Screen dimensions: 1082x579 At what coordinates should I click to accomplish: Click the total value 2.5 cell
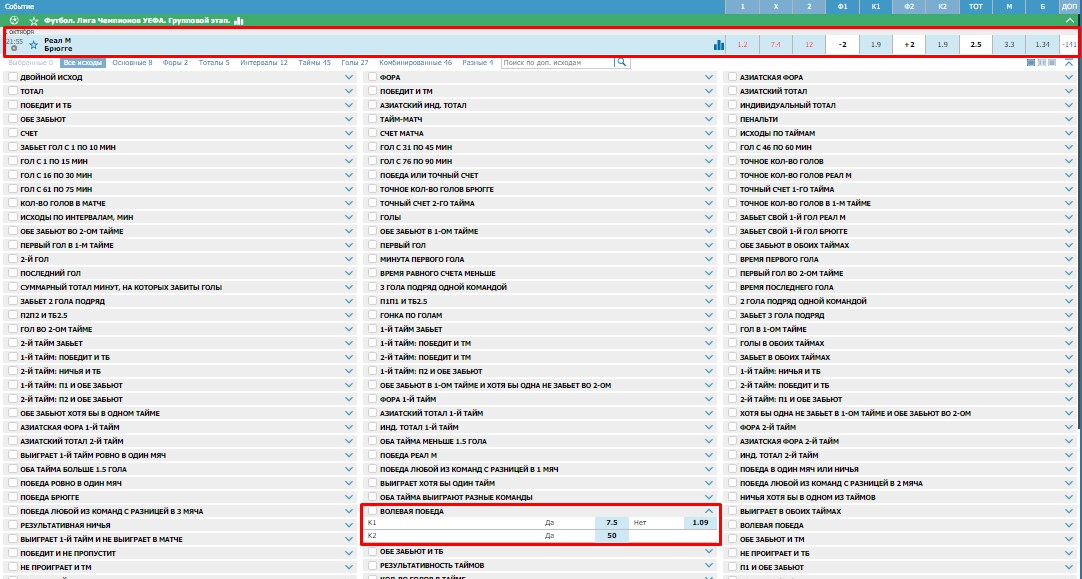point(975,45)
